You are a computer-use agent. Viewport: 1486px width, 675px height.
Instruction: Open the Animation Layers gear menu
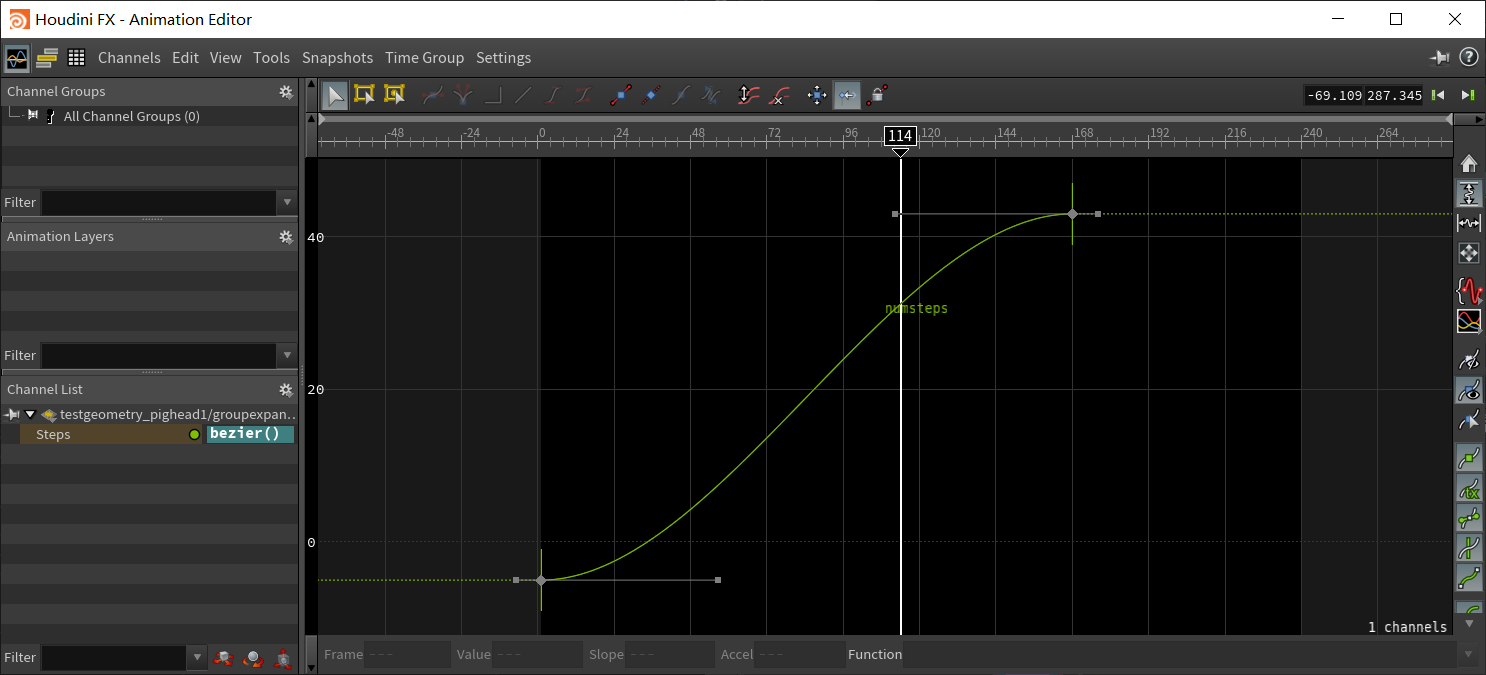click(286, 237)
